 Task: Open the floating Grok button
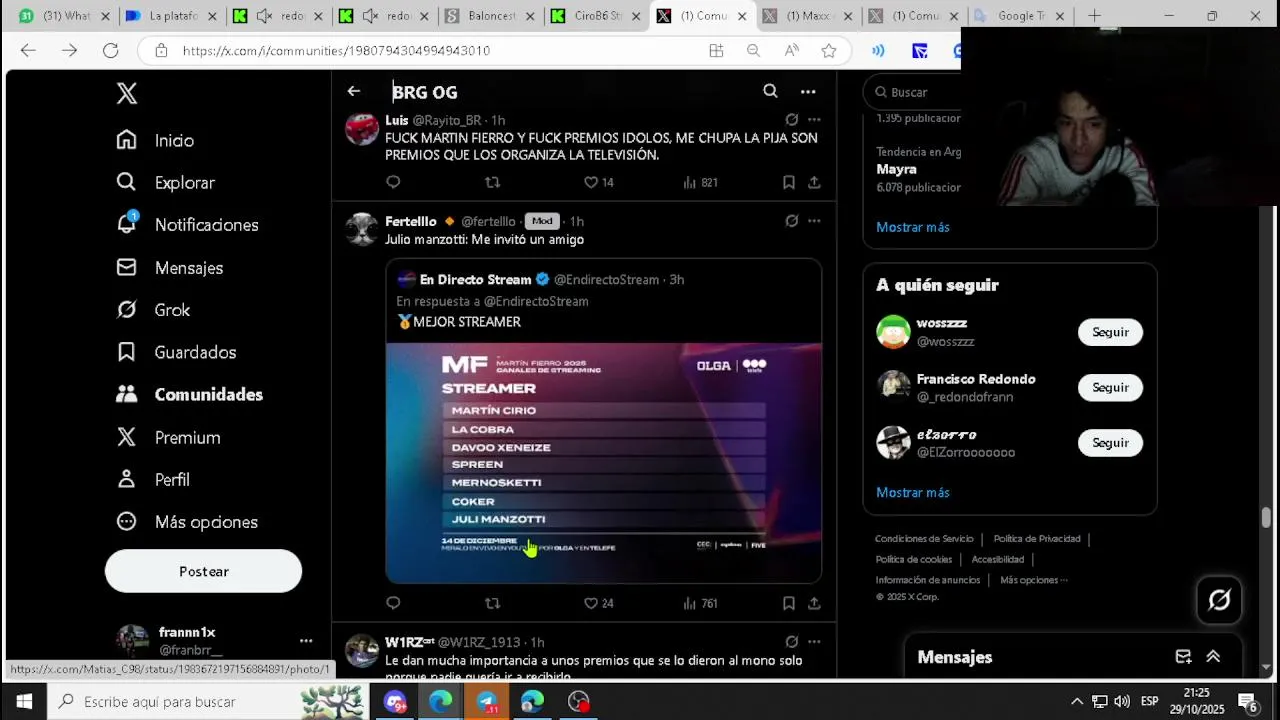coord(1219,600)
